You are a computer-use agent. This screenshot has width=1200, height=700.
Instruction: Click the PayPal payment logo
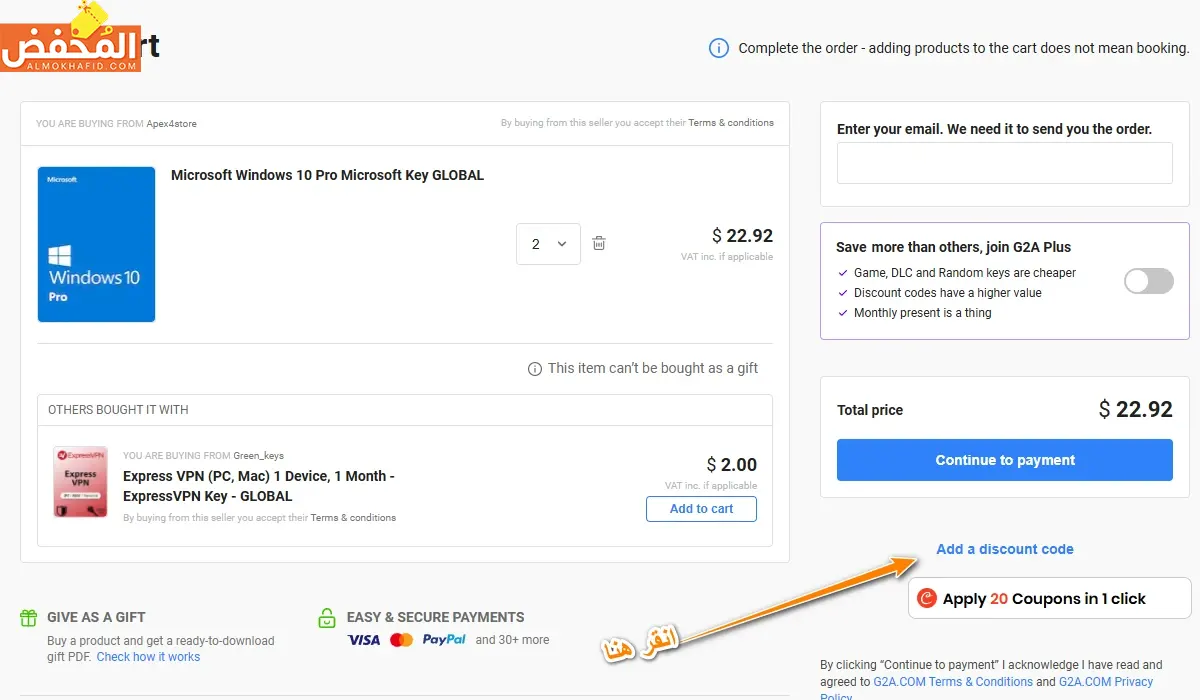444,640
